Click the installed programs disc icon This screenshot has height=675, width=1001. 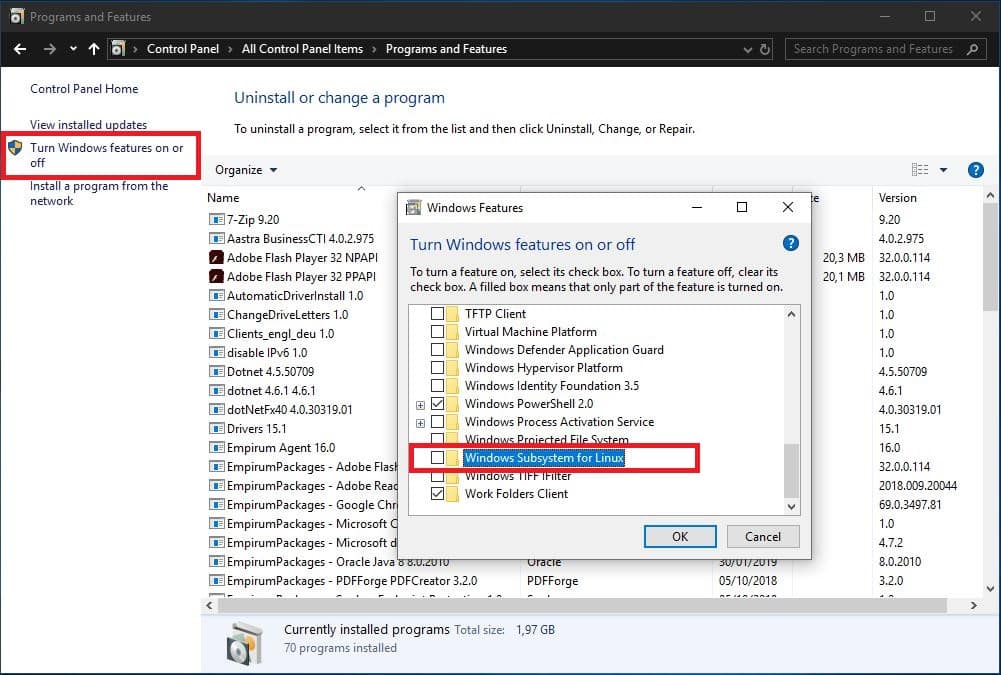pos(245,643)
